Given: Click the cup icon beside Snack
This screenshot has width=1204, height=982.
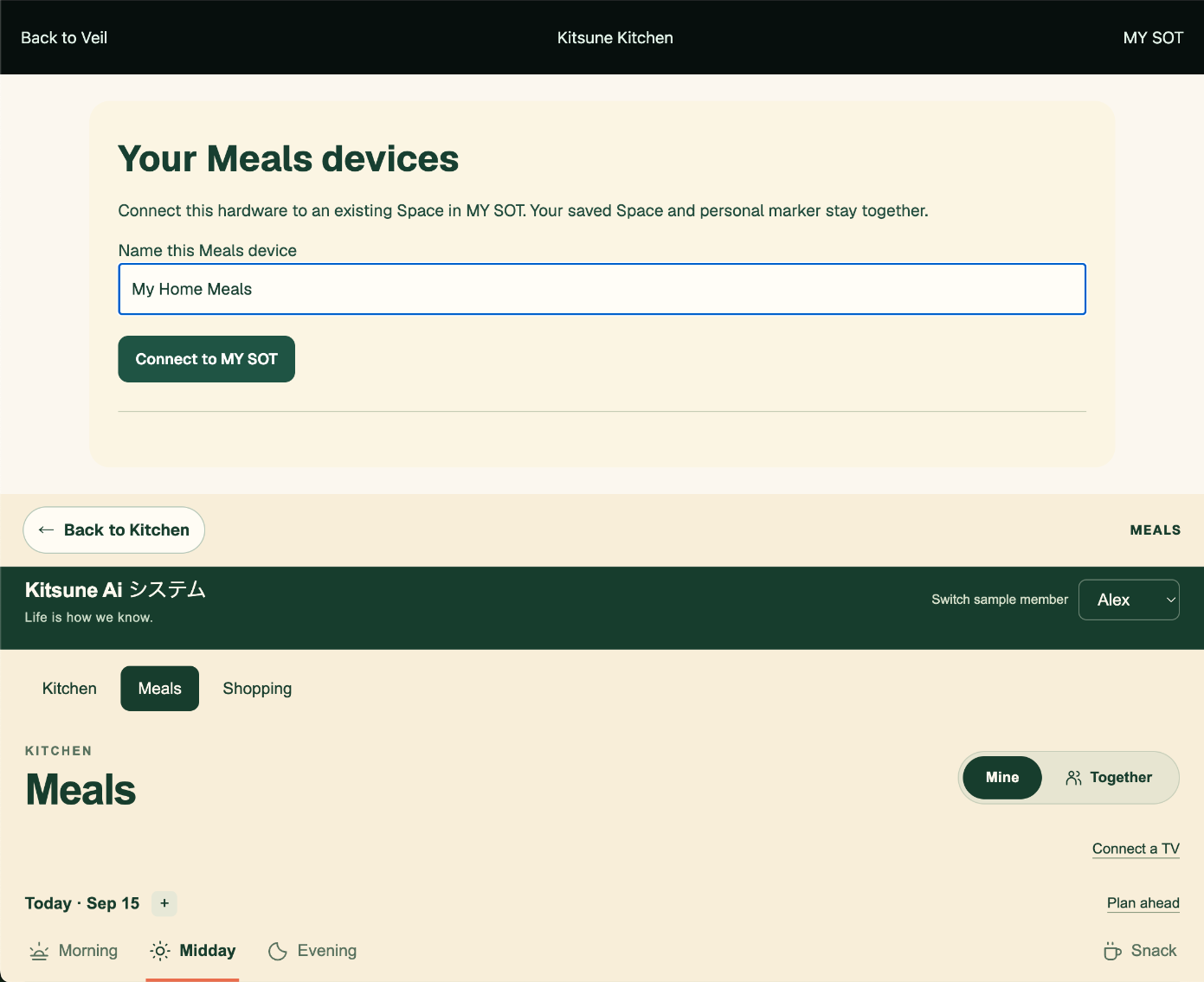Looking at the screenshot, I should click(x=1112, y=952).
